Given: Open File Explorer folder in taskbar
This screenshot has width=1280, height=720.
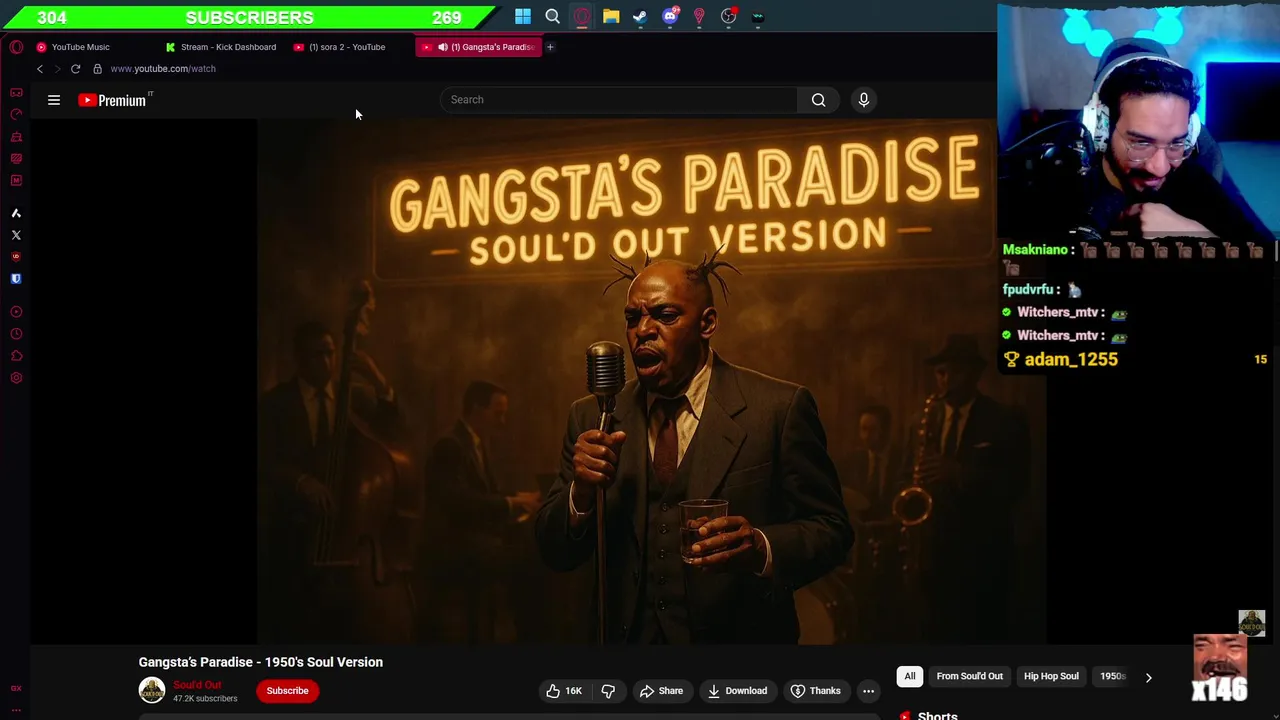Looking at the screenshot, I should click(x=611, y=16).
